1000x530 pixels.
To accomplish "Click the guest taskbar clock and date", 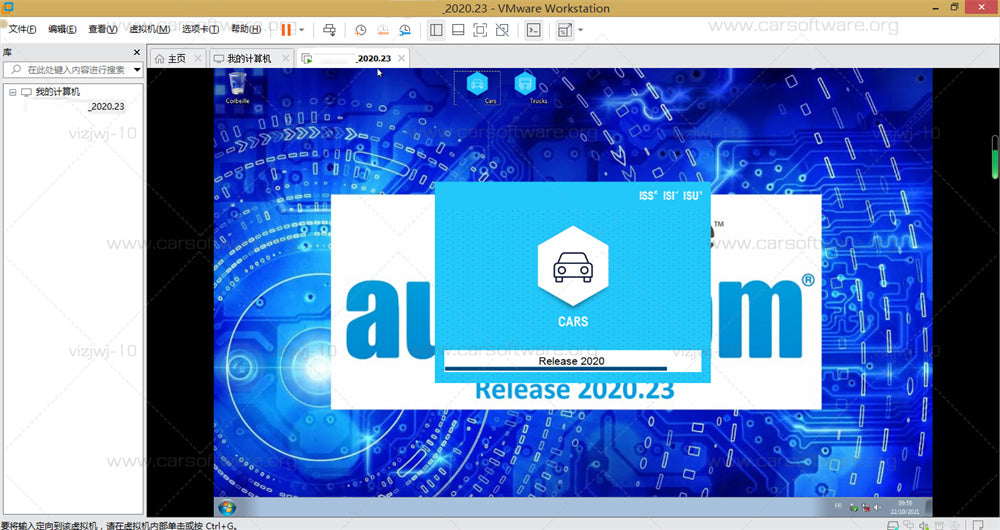I will pyautogui.click(x=905, y=508).
